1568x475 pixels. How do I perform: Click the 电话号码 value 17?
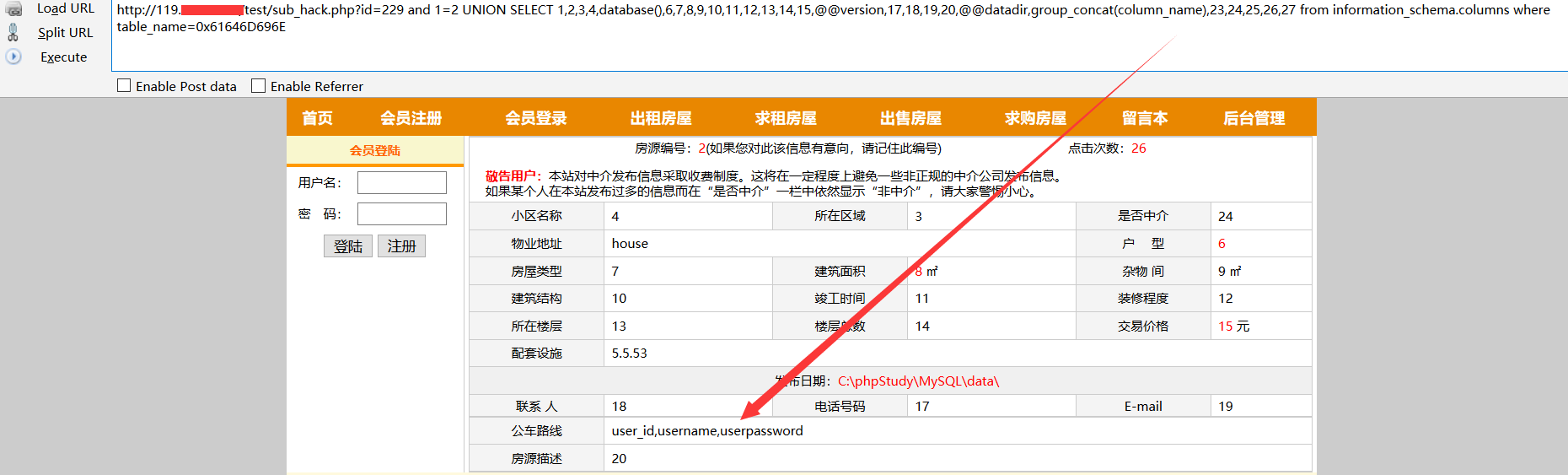pos(922,406)
